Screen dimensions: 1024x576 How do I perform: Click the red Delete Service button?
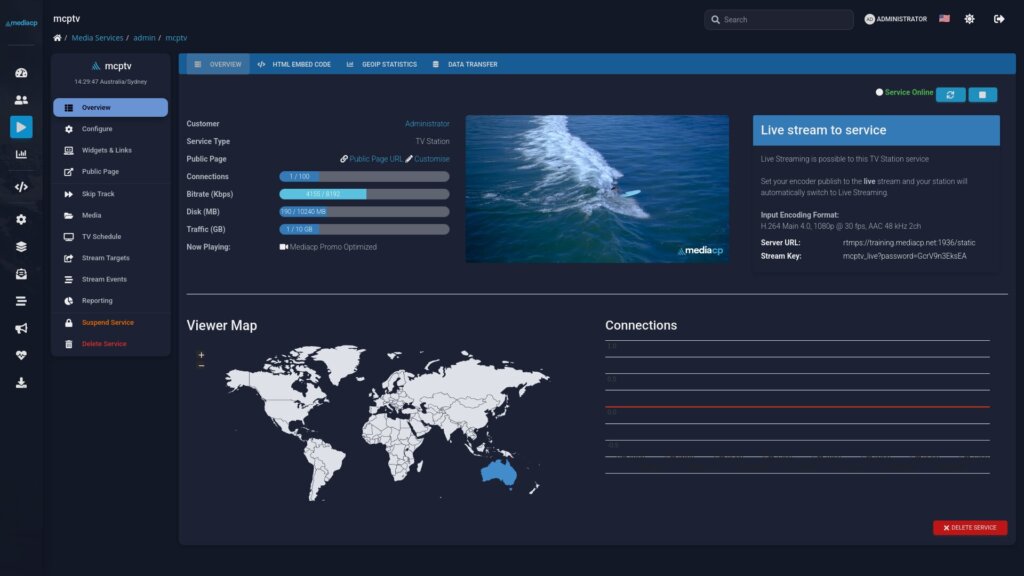click(970, 528)
